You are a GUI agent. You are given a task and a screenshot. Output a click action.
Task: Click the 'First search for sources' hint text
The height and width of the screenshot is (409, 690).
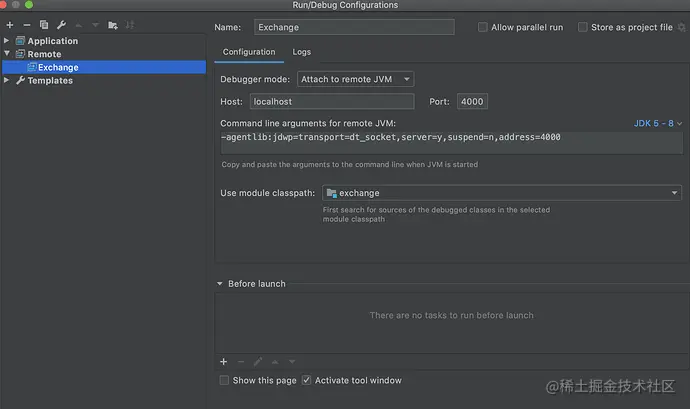point(436,214)
